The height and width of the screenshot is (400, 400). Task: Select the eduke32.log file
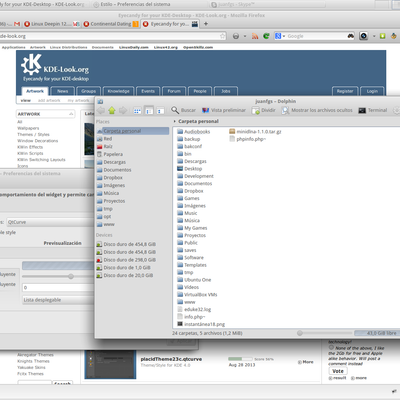194,309
